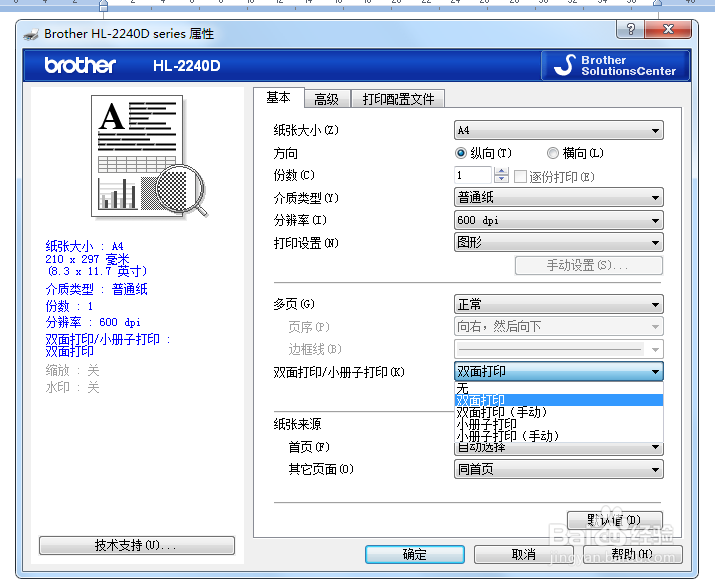
Task: Open Brother SolutionsCenter link
Action: [616, 66]
